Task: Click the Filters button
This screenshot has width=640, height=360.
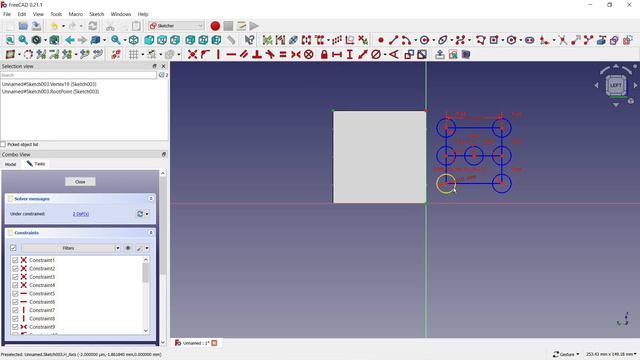Action: (x=68, y=248)
